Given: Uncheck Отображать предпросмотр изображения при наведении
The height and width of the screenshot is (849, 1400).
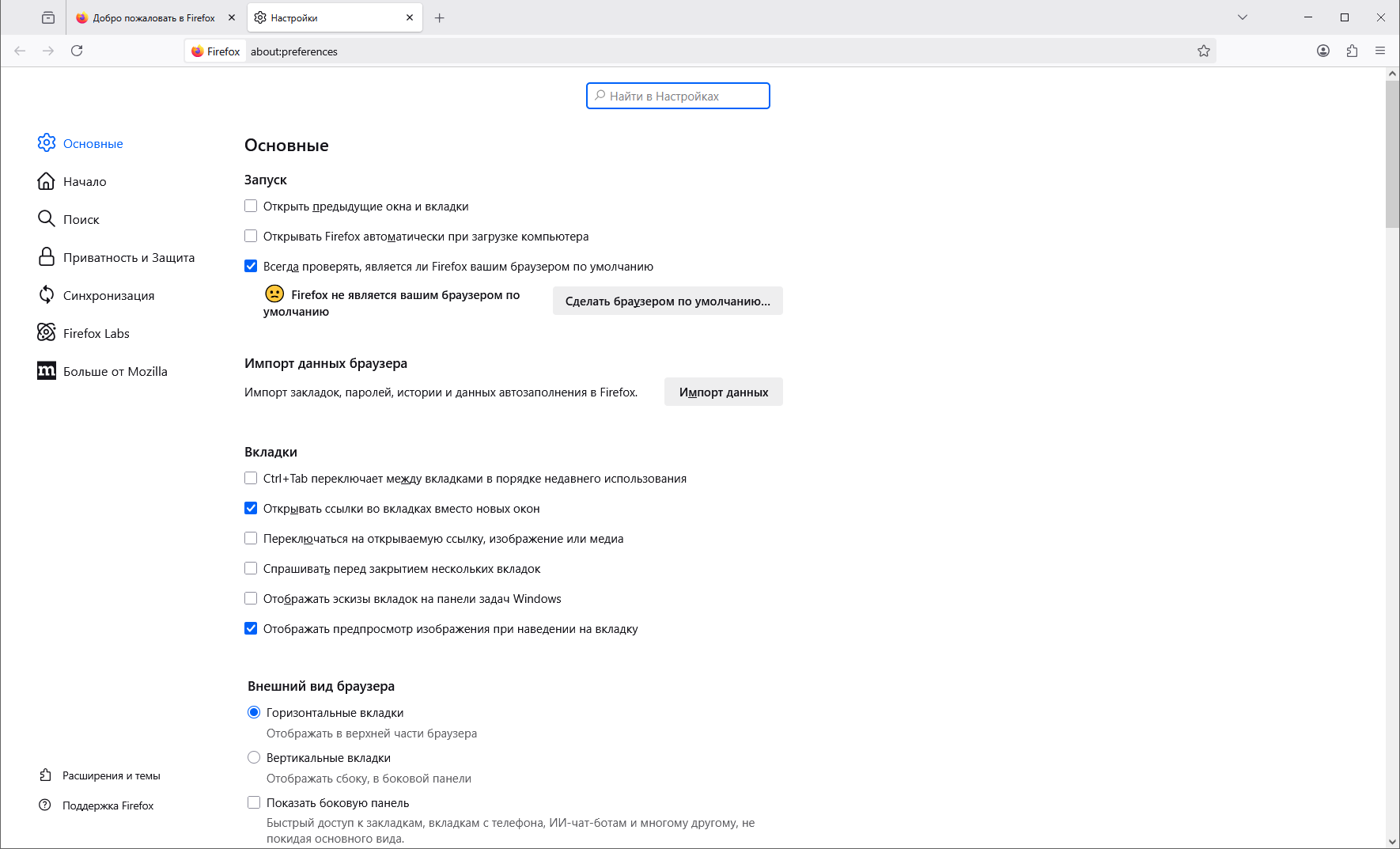Looking at the screenshot, I should (251, 628).
